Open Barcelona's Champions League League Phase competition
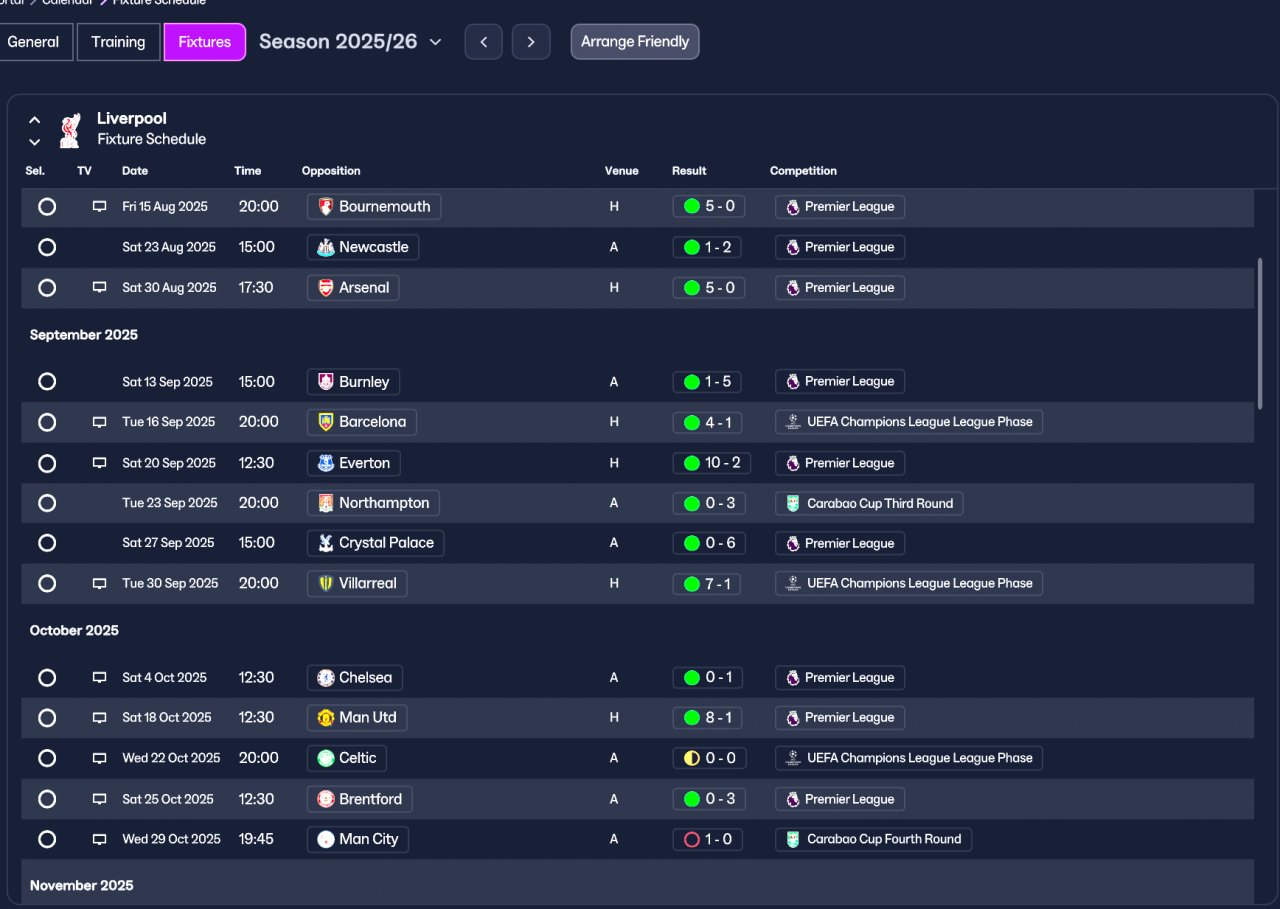 tap(909, 422)
